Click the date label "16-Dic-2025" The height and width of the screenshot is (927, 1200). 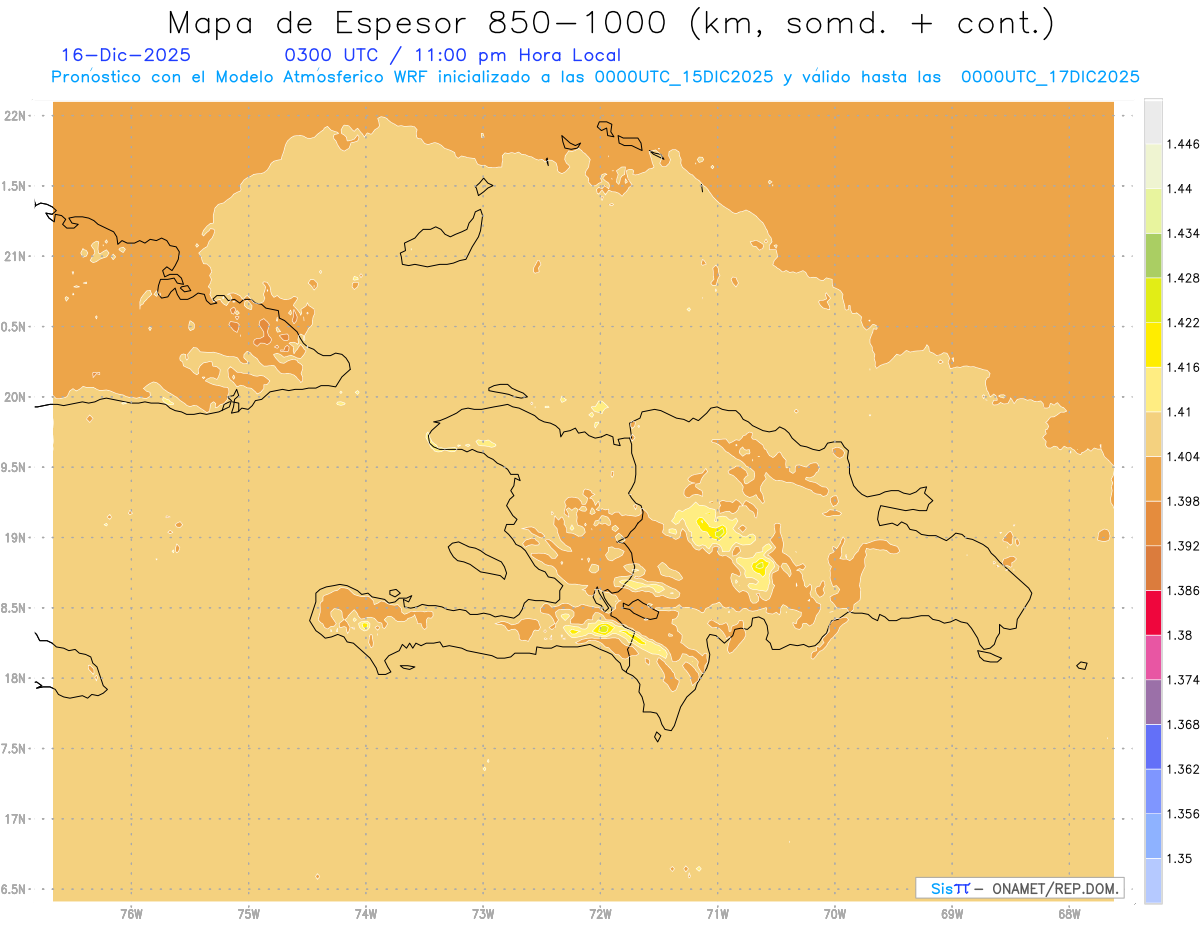tap(127, 56)
